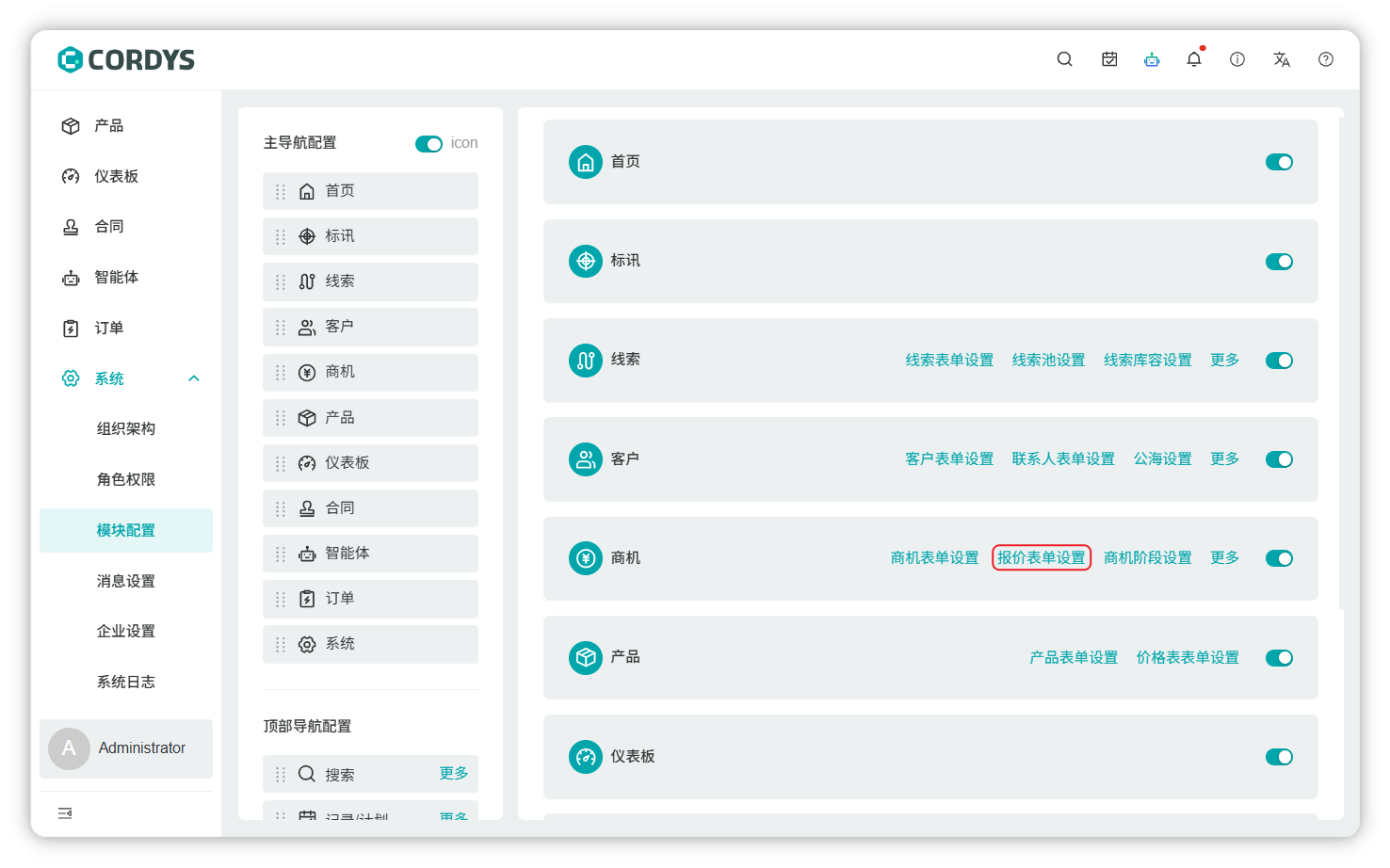This screenshot has height=868, width=1390.
Task: Open the help question mark icon
Action: pyautogui.click(x=1326, y=59)
